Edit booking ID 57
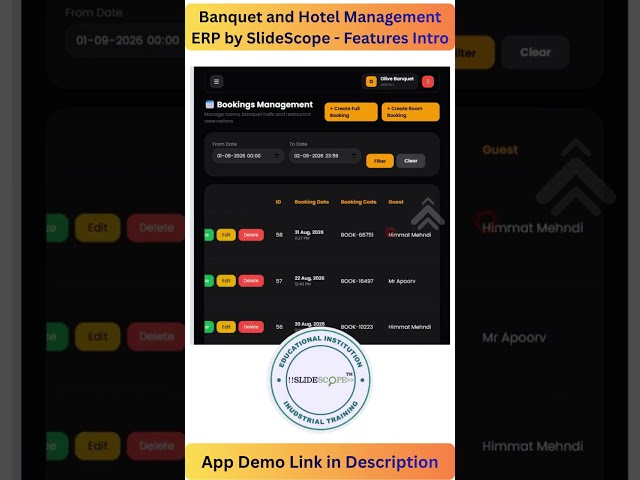 [x=226, y=281]
